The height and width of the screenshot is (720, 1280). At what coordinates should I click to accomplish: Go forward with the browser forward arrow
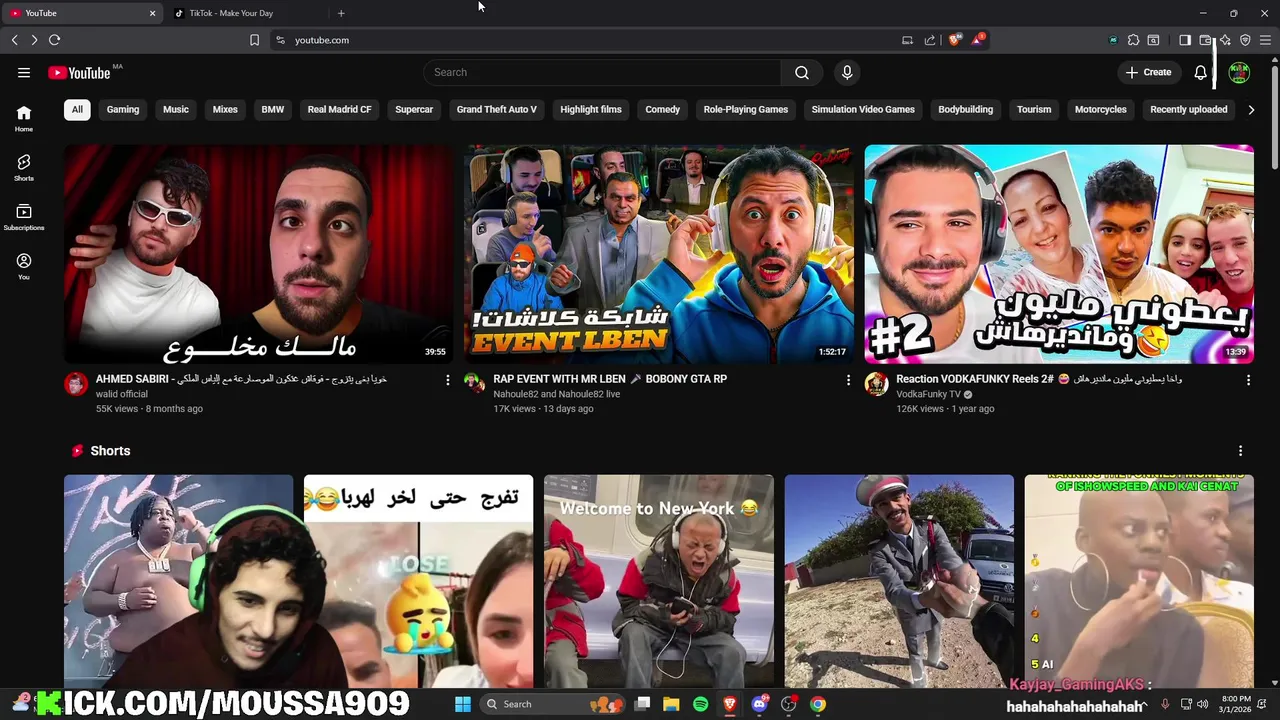tap(34, 40)
